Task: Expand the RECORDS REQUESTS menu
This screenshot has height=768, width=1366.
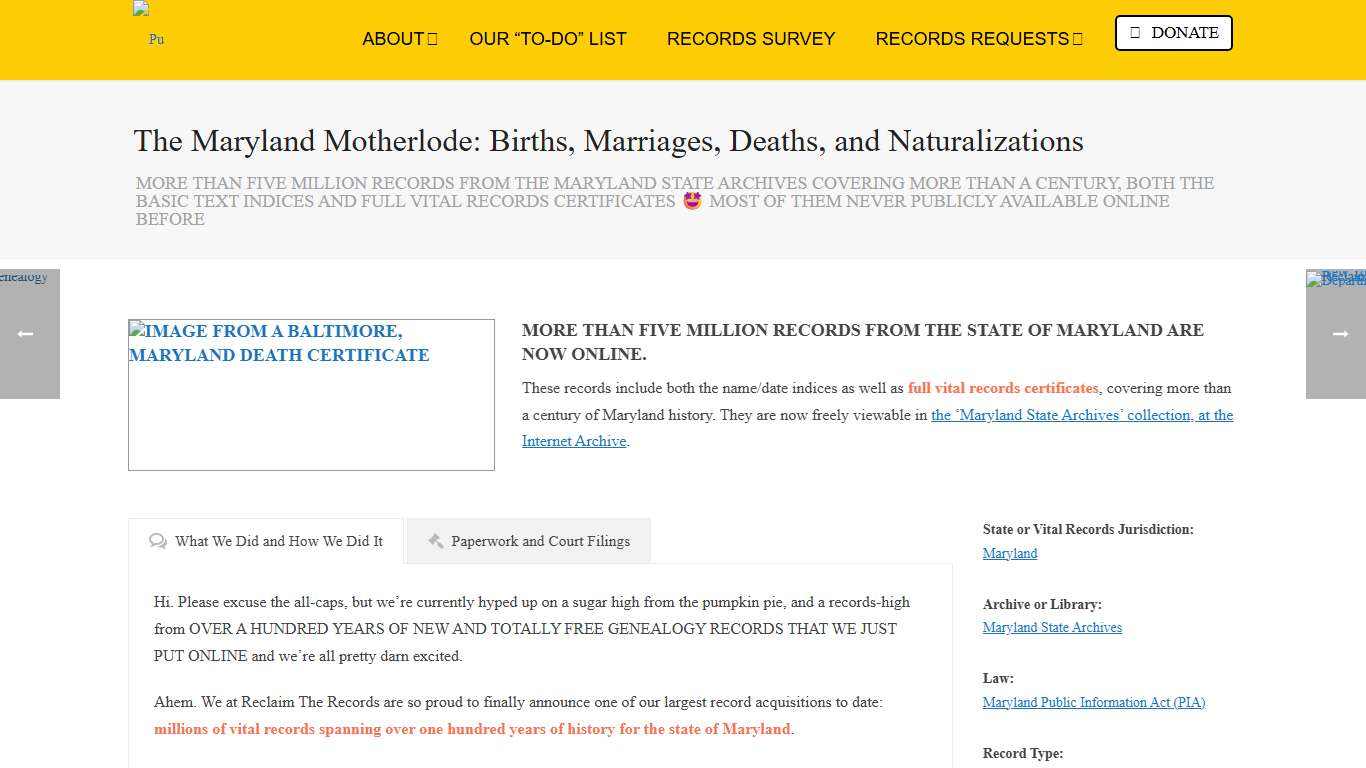Action: pyautogui.click(x=972, y=39)
